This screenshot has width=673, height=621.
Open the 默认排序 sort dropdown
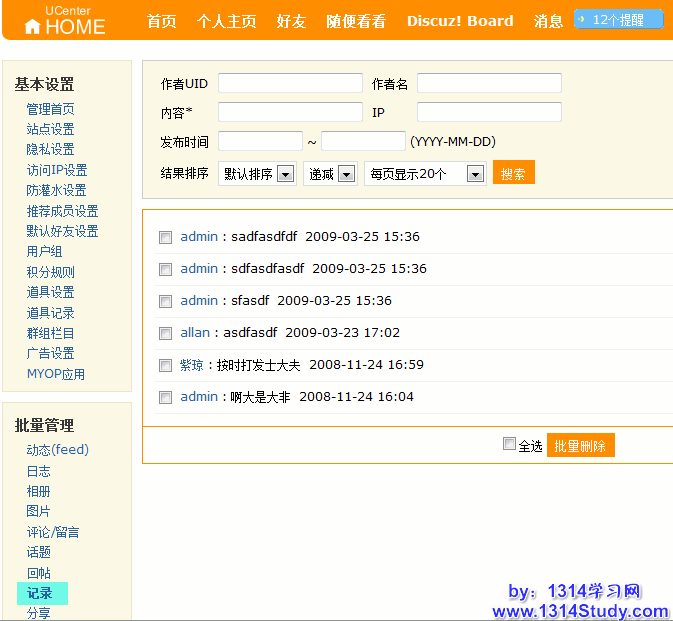tap(257, 174)
